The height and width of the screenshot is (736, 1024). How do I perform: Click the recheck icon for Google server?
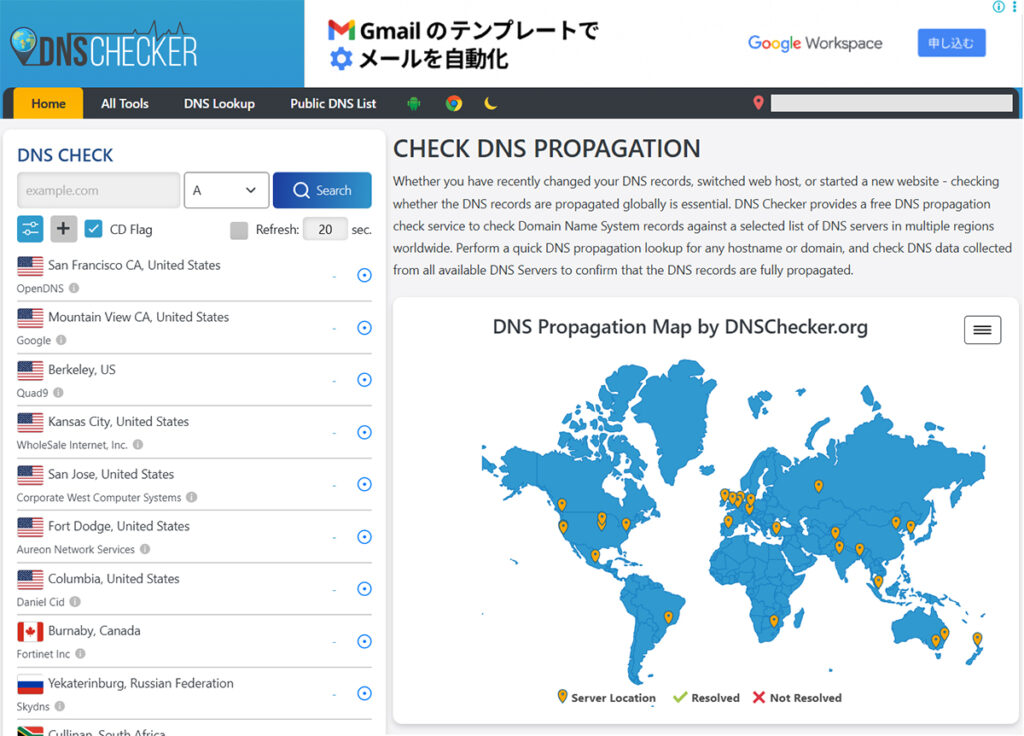pos(364,328)
